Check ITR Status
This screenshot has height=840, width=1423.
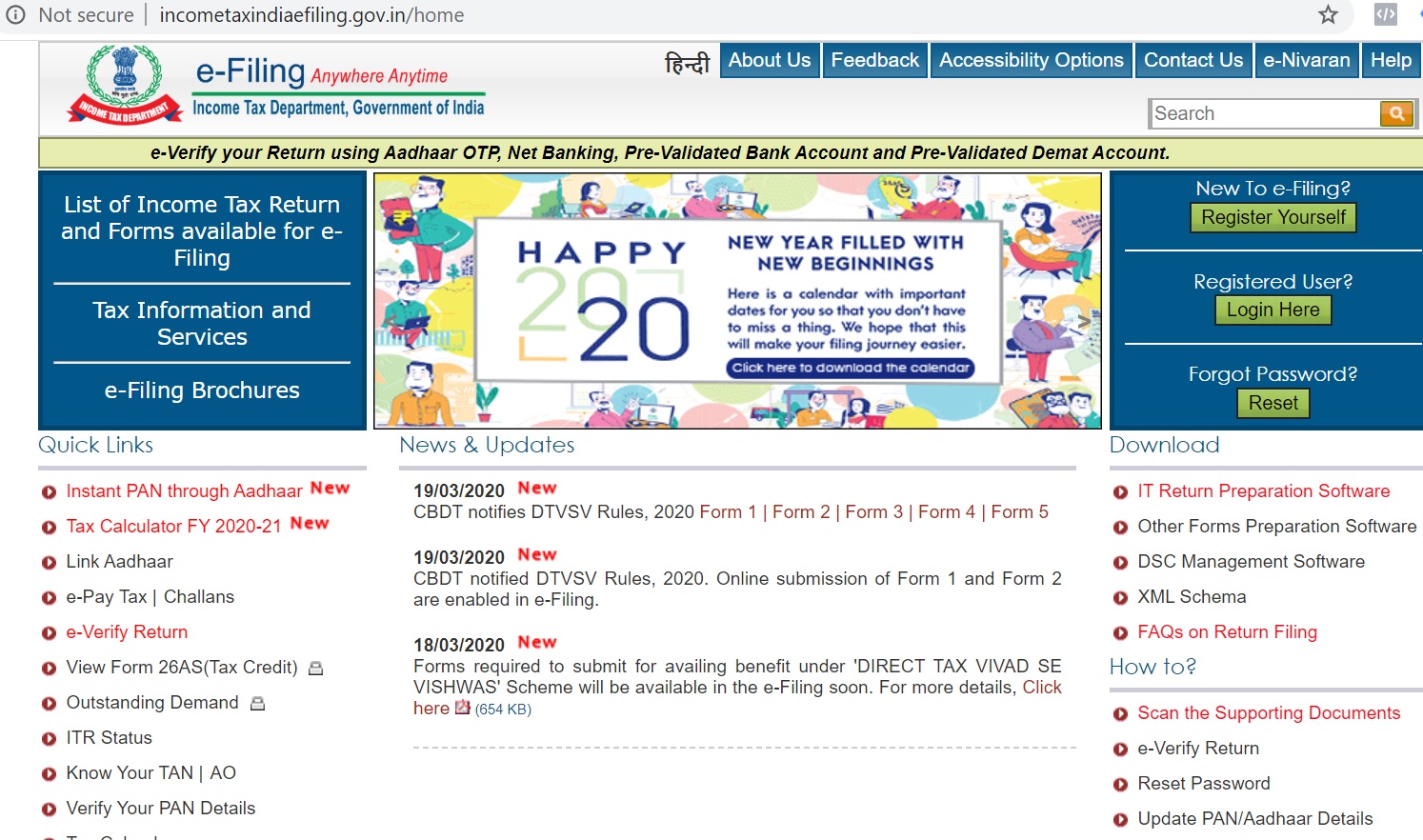click(x=110, y=737)
